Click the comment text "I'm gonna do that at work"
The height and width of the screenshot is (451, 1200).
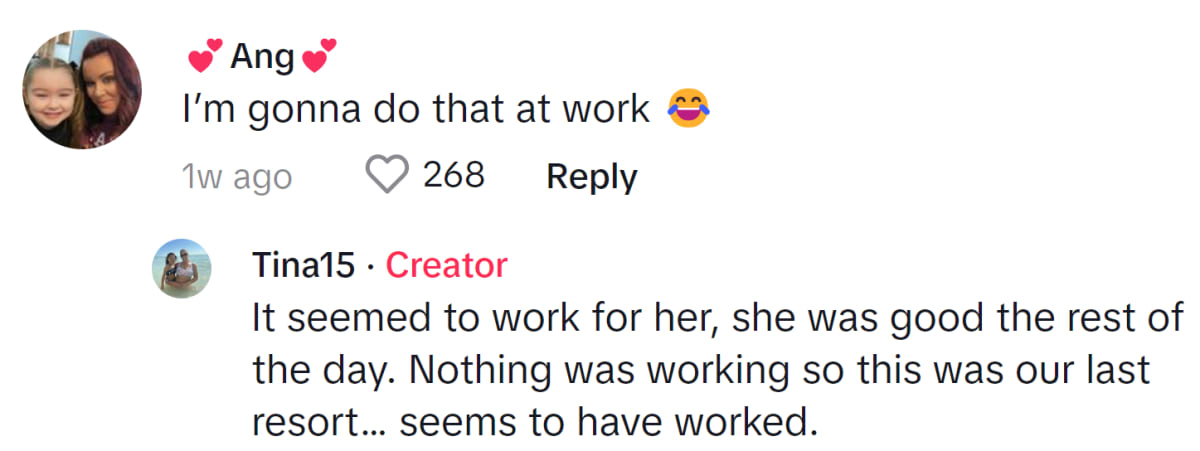point(416,110)
